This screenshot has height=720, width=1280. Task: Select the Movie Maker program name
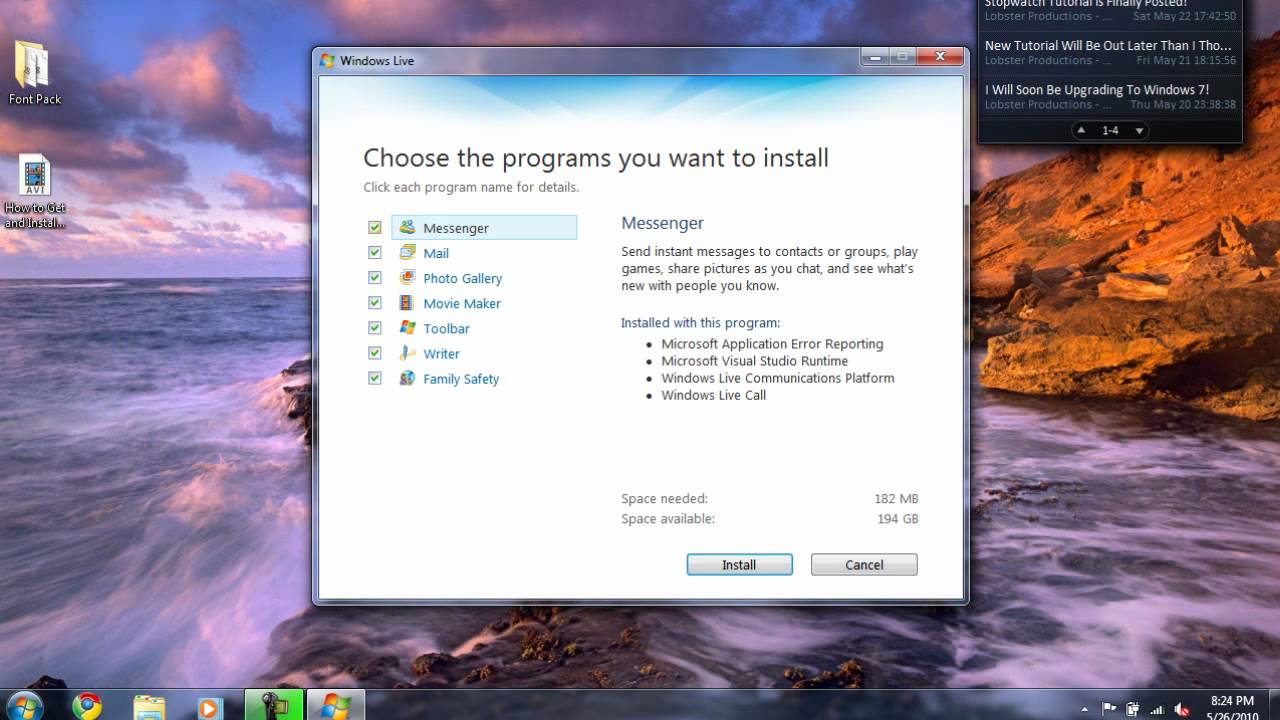pos(462,303)
